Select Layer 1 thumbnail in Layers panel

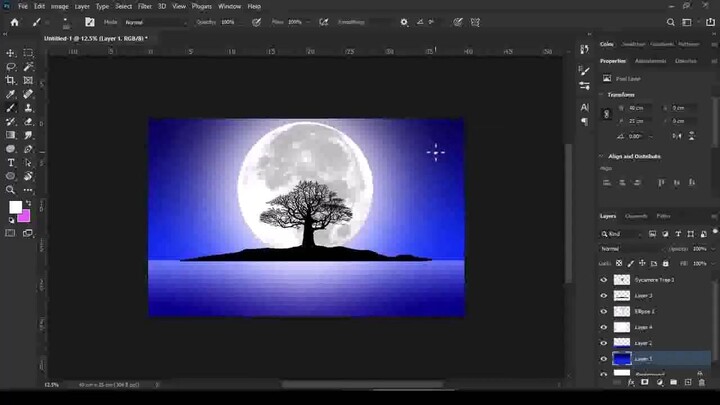tap(622, 359)
